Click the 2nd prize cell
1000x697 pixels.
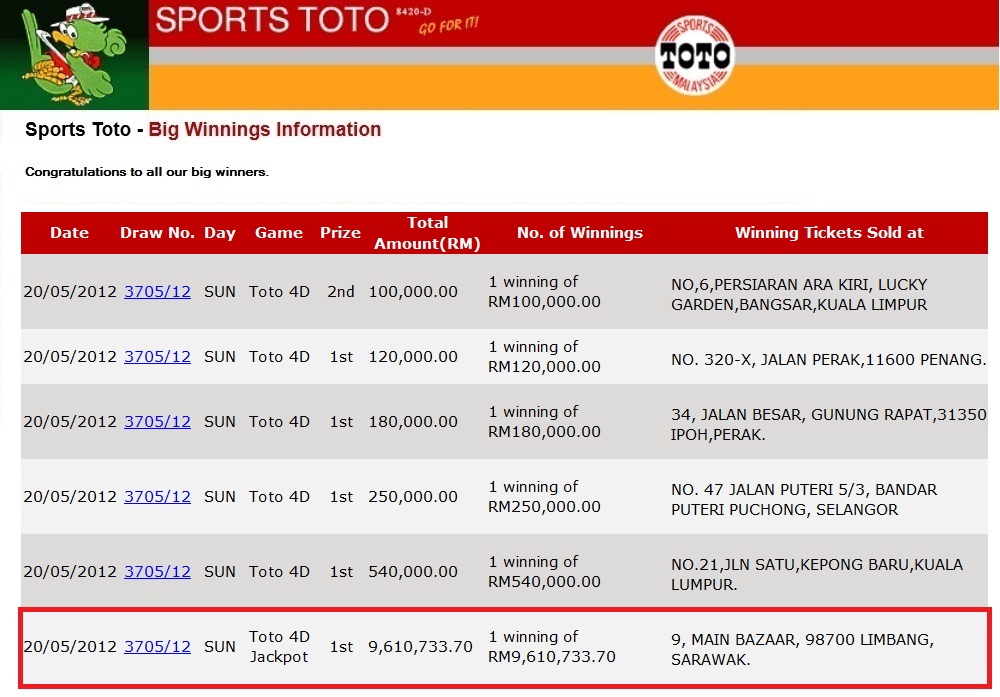(x=341, y=292)
